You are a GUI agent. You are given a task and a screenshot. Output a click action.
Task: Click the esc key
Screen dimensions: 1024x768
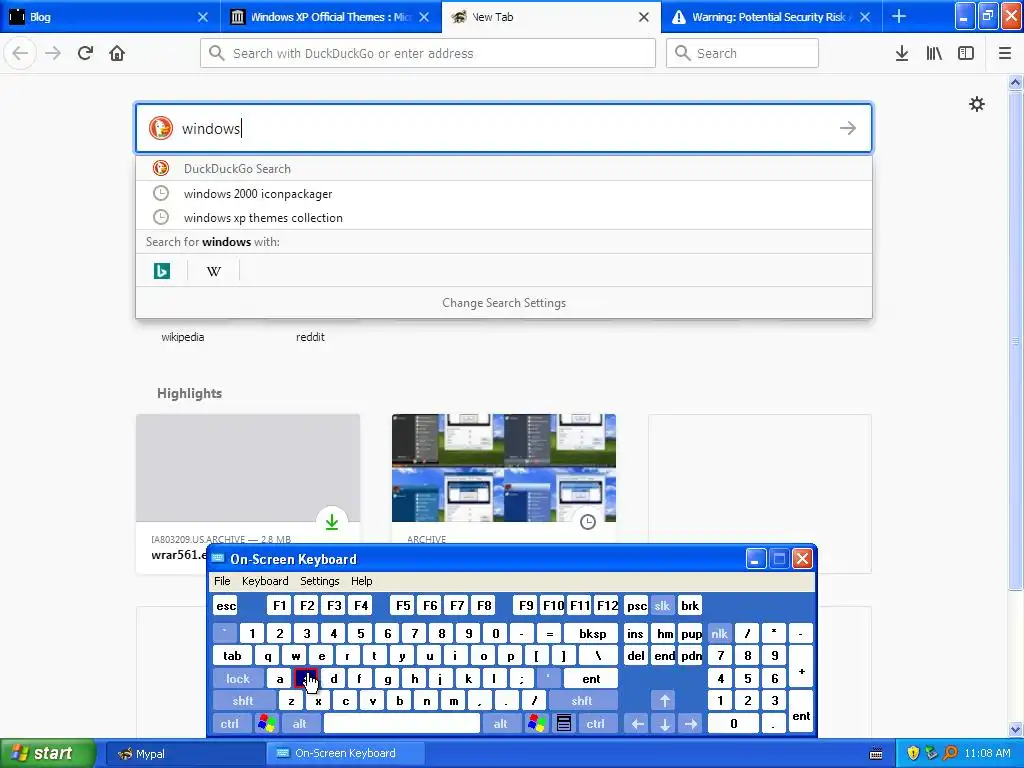[x=226, y=605]
